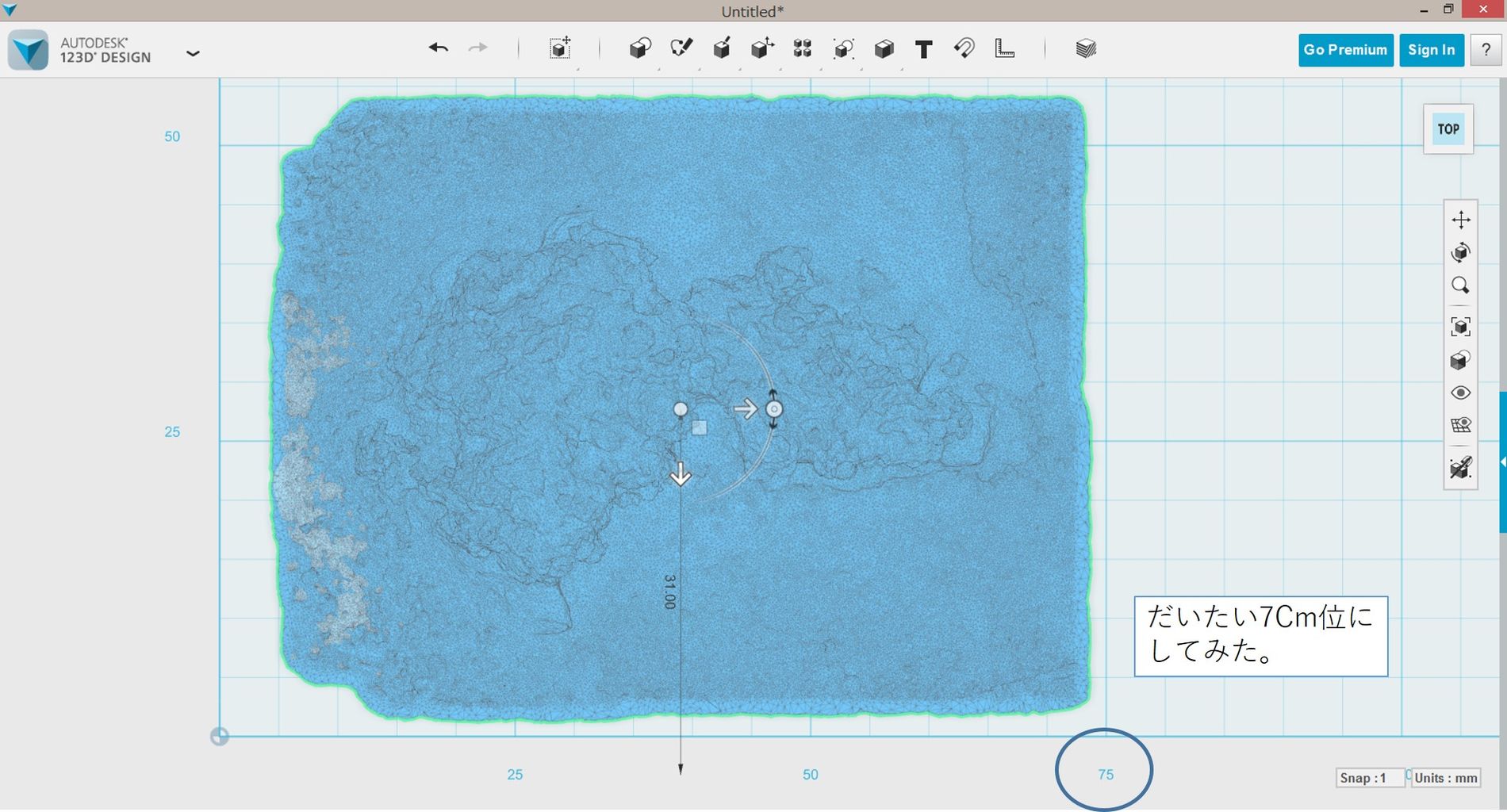The height and width of the screenshot is (812, 1507).
Task: Click the Go Premium button
Action: pos(1345,50)
